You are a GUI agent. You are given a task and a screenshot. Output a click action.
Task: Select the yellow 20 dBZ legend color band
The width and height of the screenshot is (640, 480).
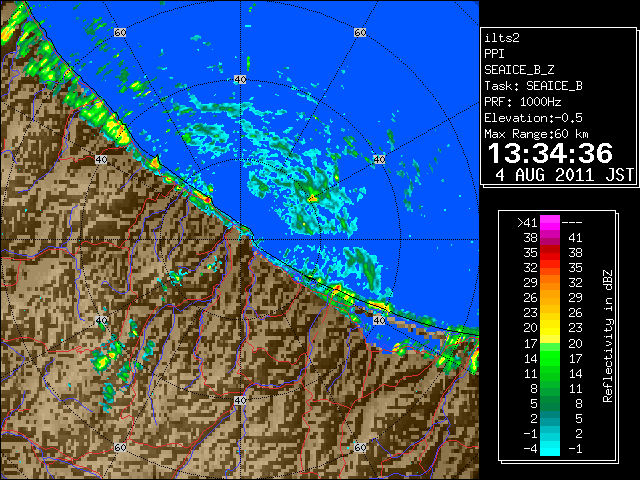pos(550,328)
